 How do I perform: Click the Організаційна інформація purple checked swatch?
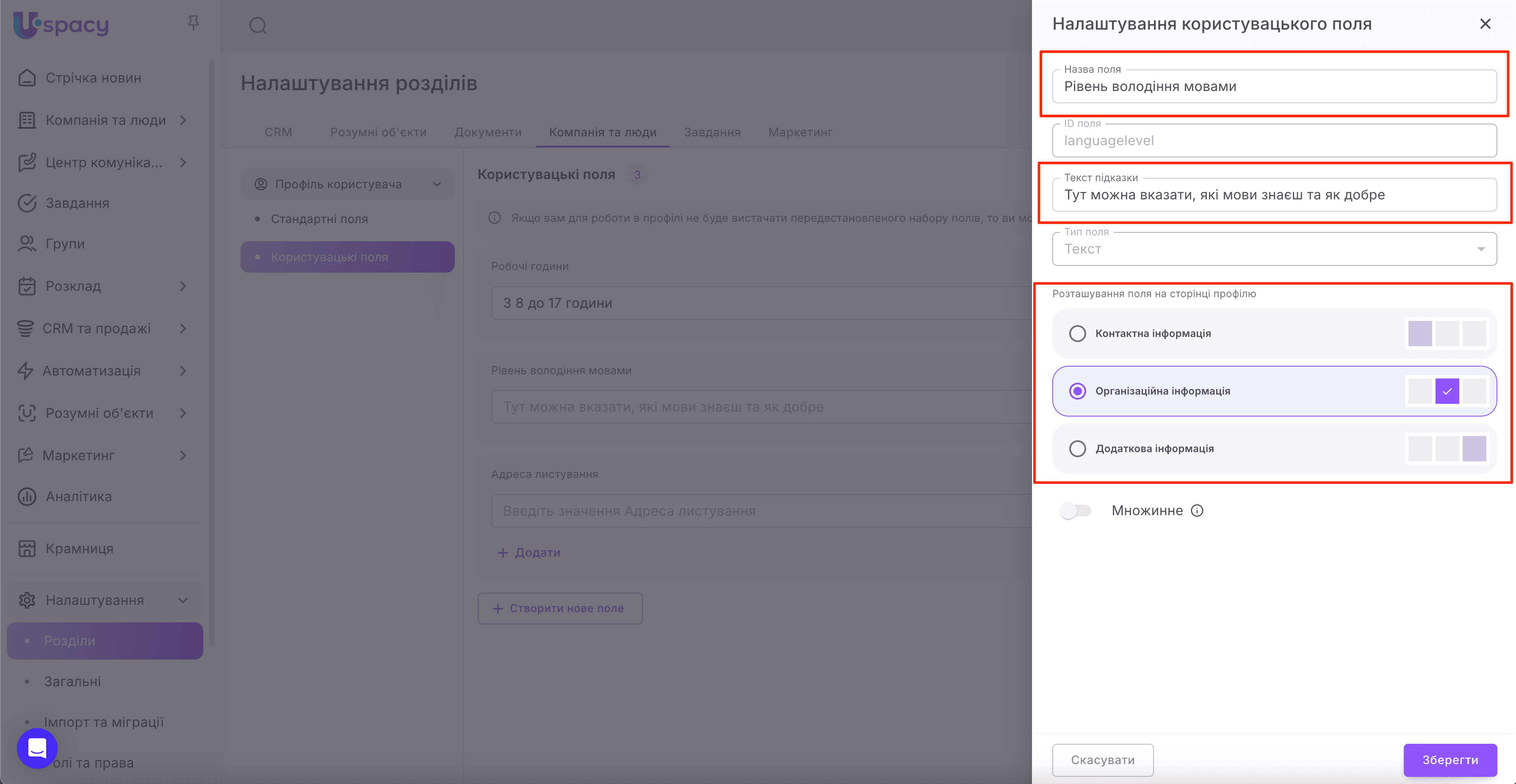1447,391
